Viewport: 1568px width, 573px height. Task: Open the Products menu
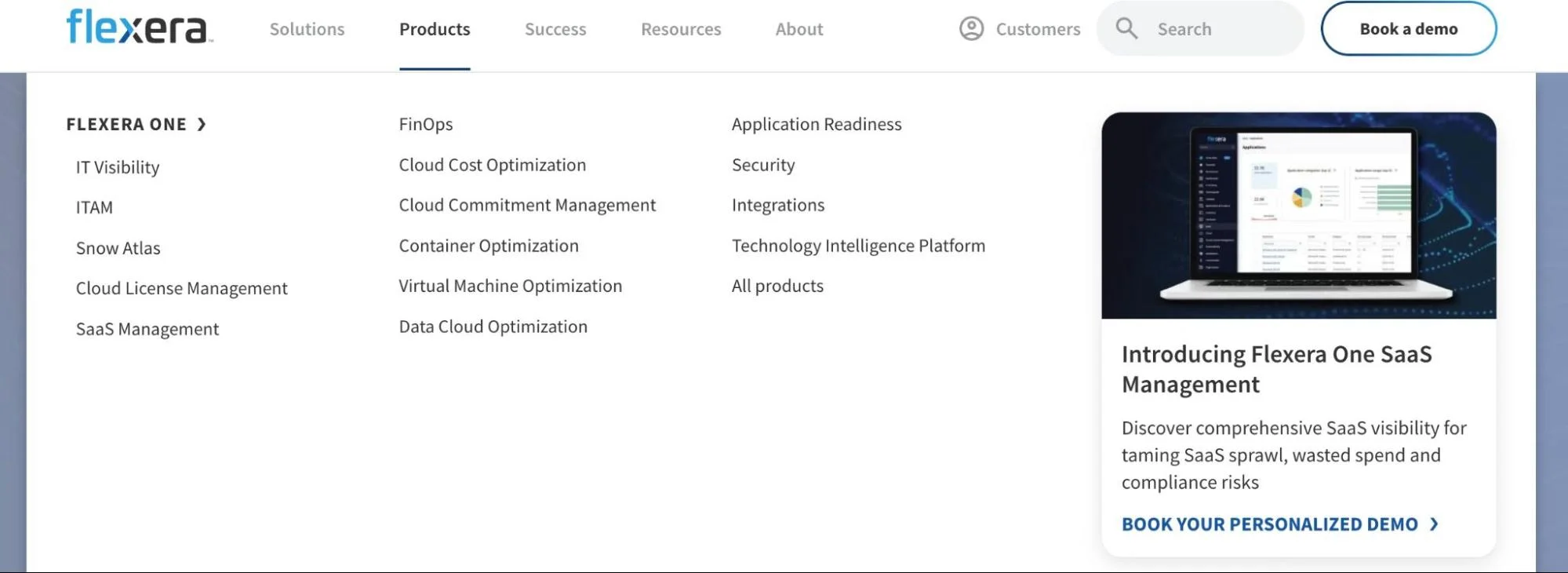coord(435,29)
